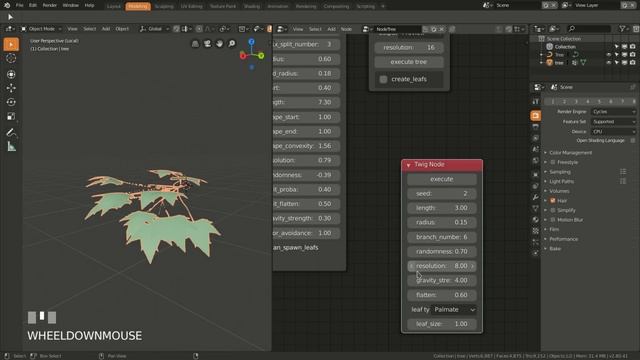Viewport: 640px width, 360px height.
Task: Click the Transform tool icon
Action: (11, 74)
